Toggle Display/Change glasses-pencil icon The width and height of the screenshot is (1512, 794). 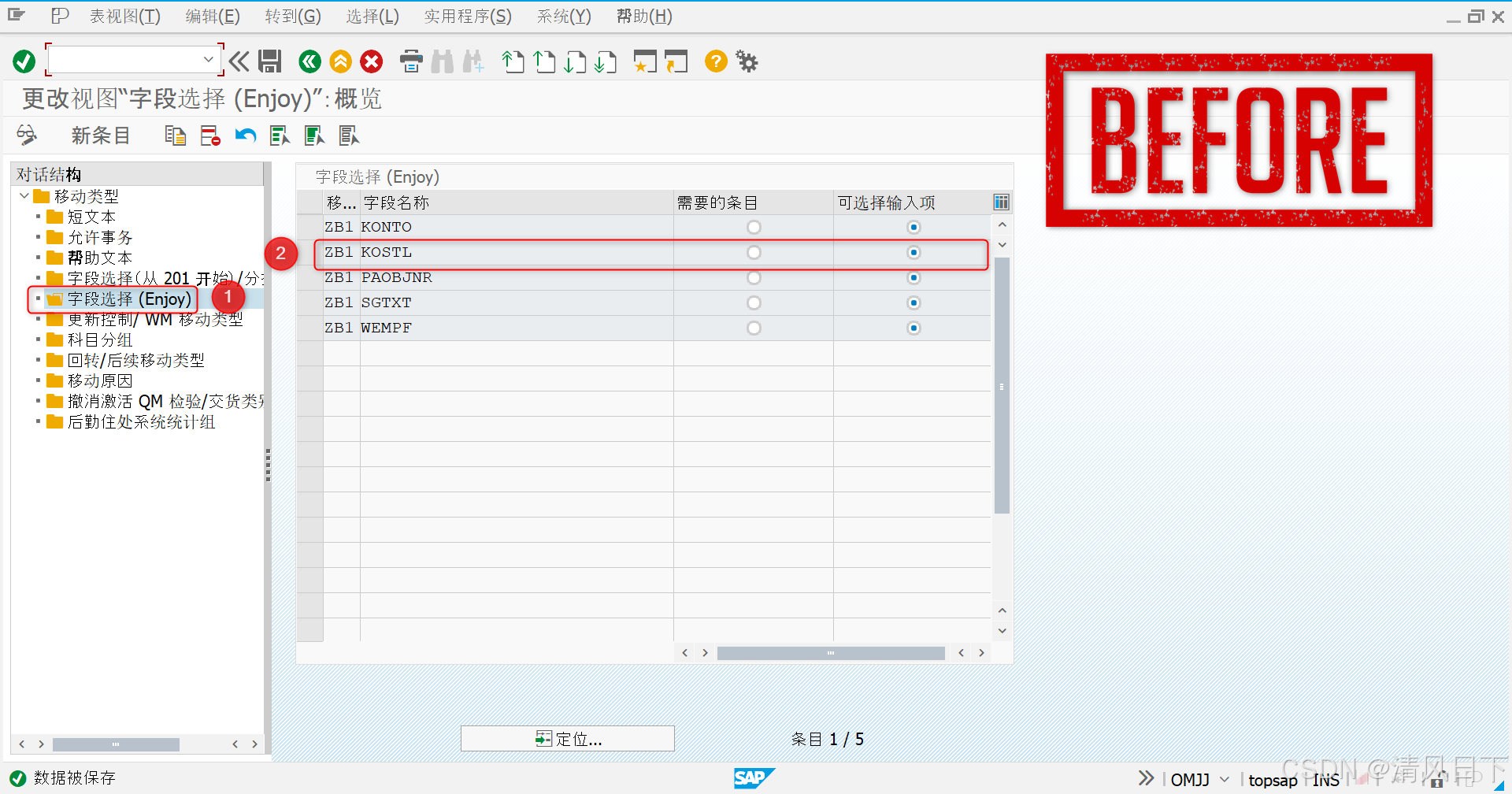click(27, 135)
